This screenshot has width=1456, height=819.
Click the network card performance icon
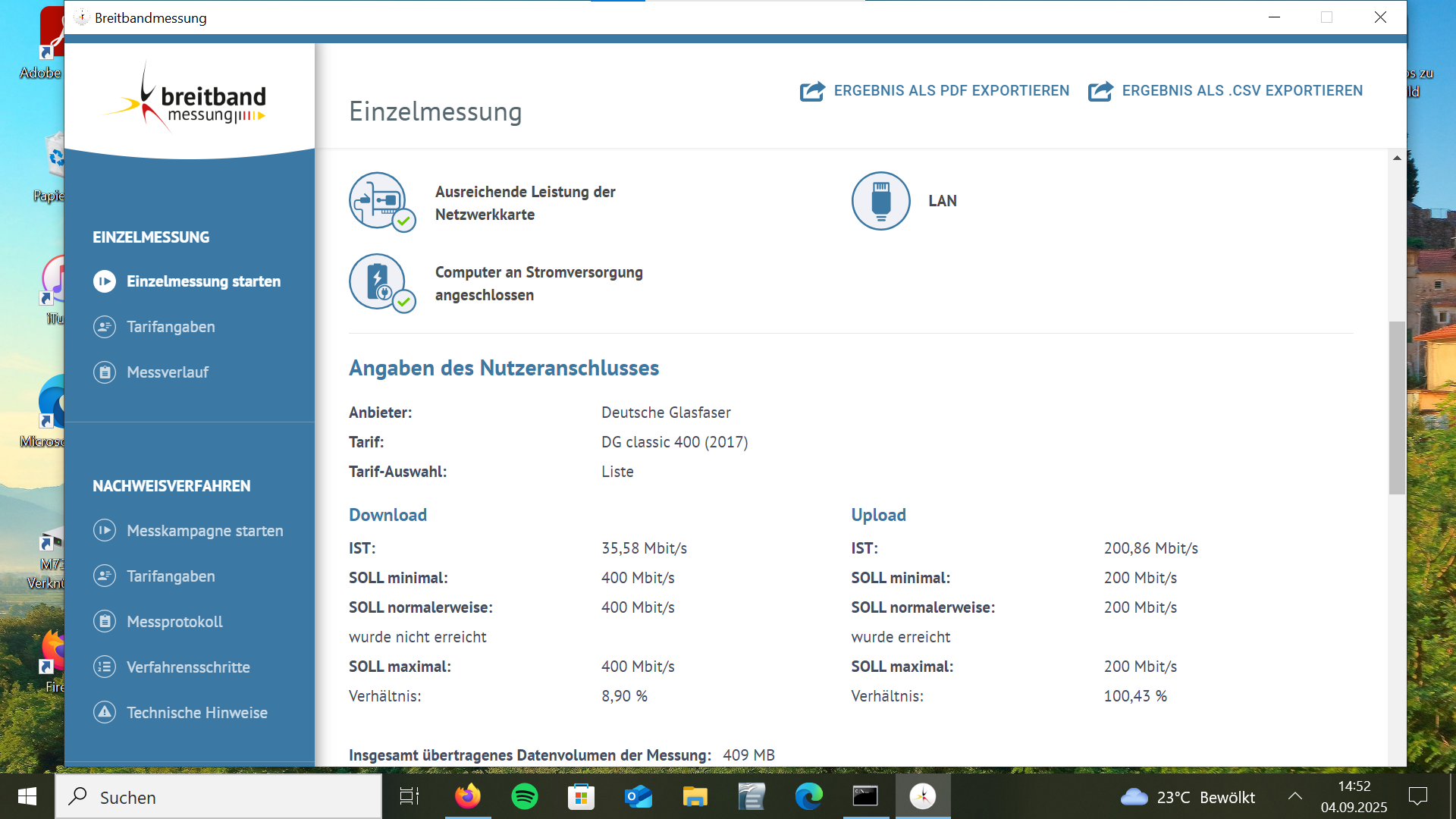381,202
